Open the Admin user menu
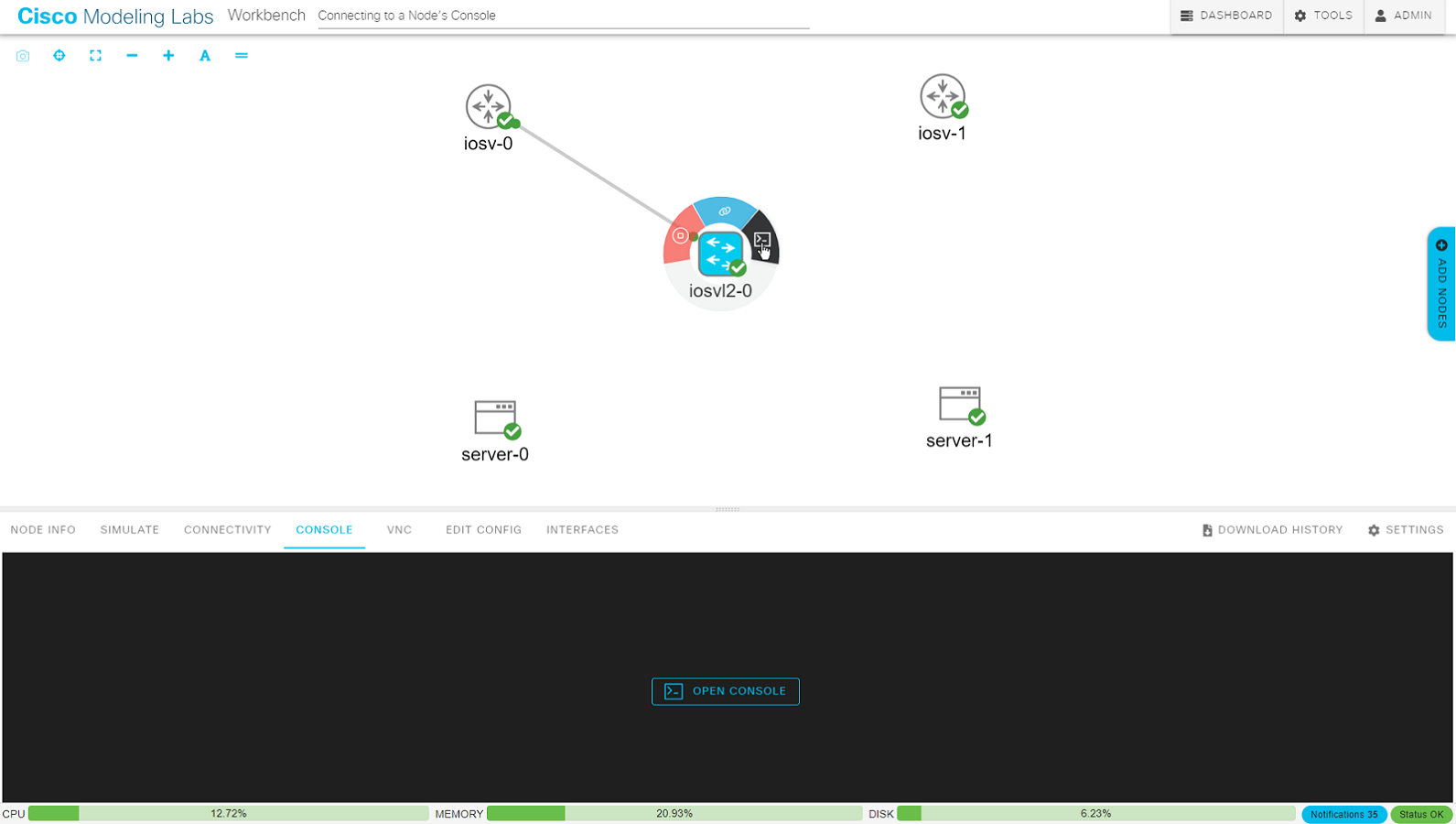The image size is (1456, 824). tap(1404, 16)
